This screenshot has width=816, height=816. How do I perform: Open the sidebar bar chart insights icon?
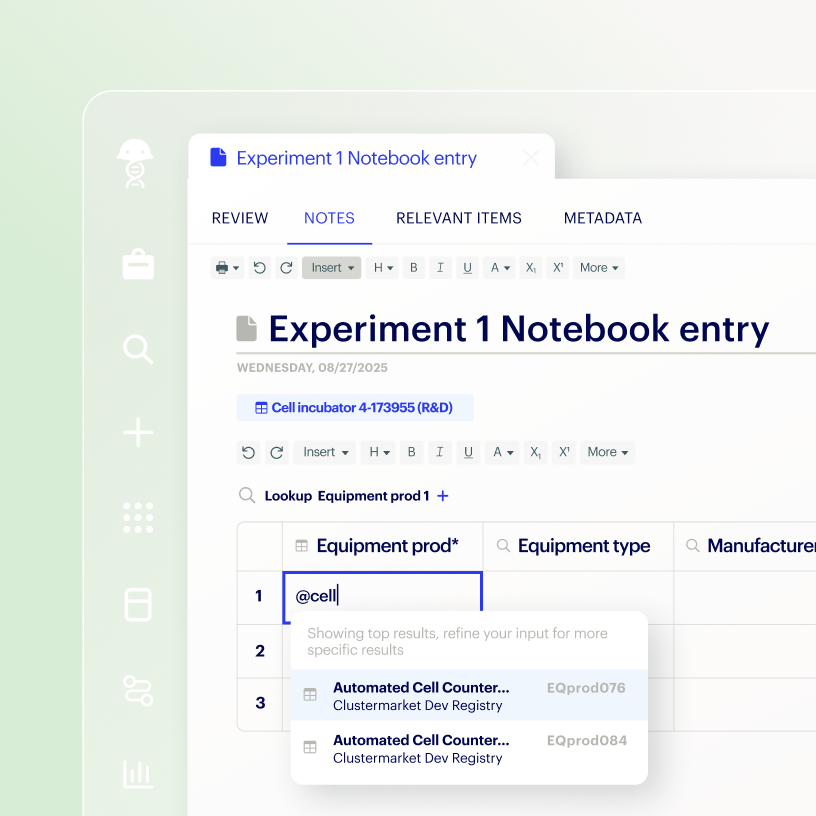pos(137,774)
